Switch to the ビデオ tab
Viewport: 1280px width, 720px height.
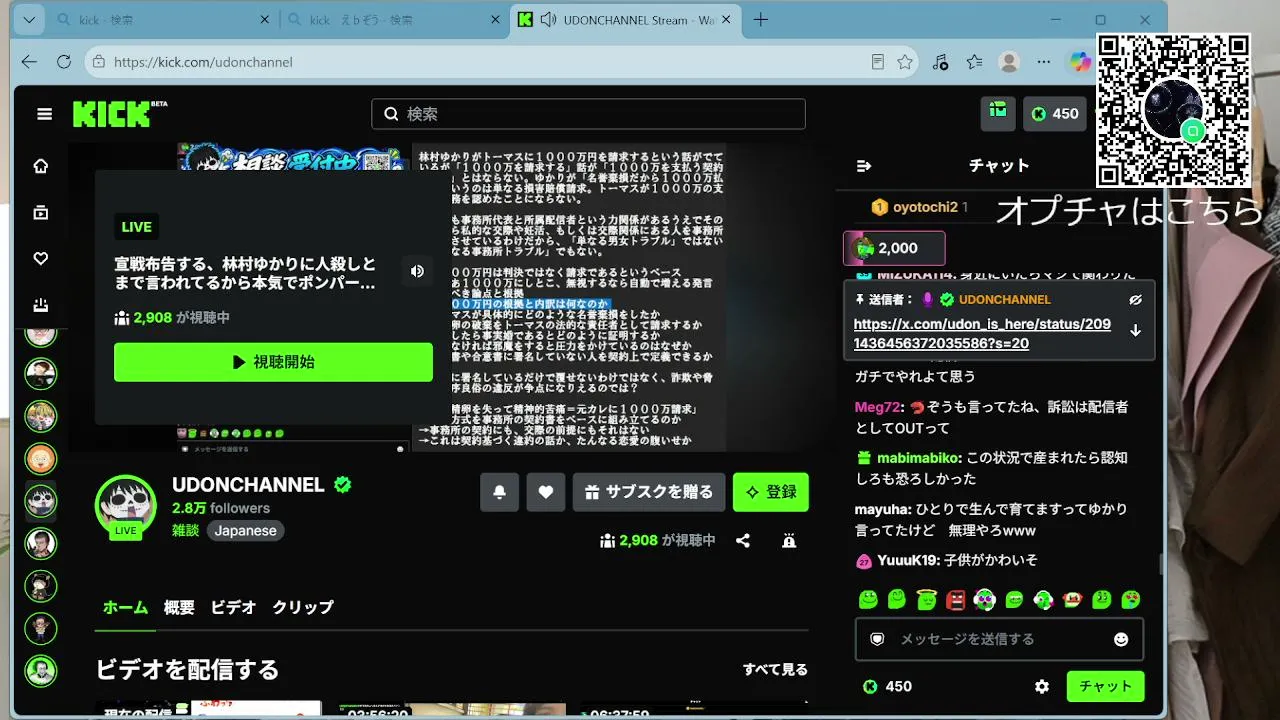[x=233, y=607]
